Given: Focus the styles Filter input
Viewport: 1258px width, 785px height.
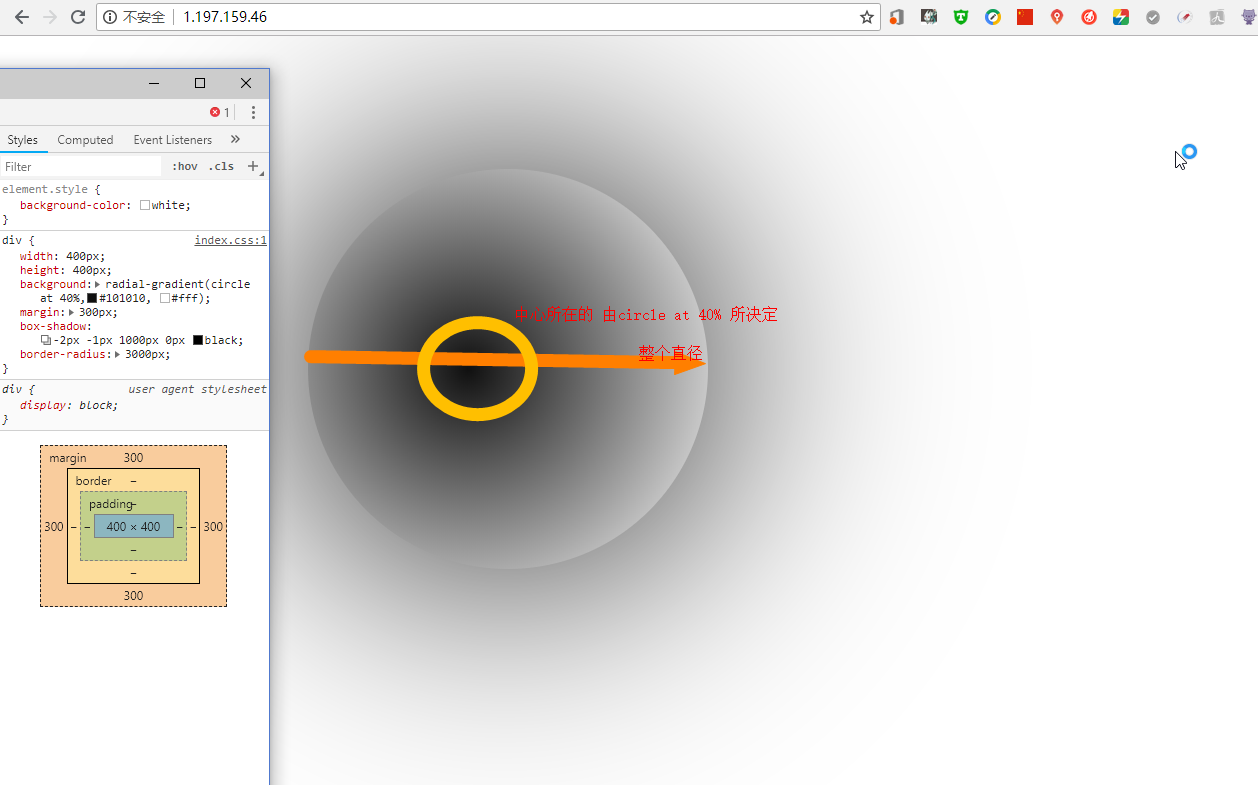Looking at the screenshot, I should pyautogui.click(x=81, y=166).
